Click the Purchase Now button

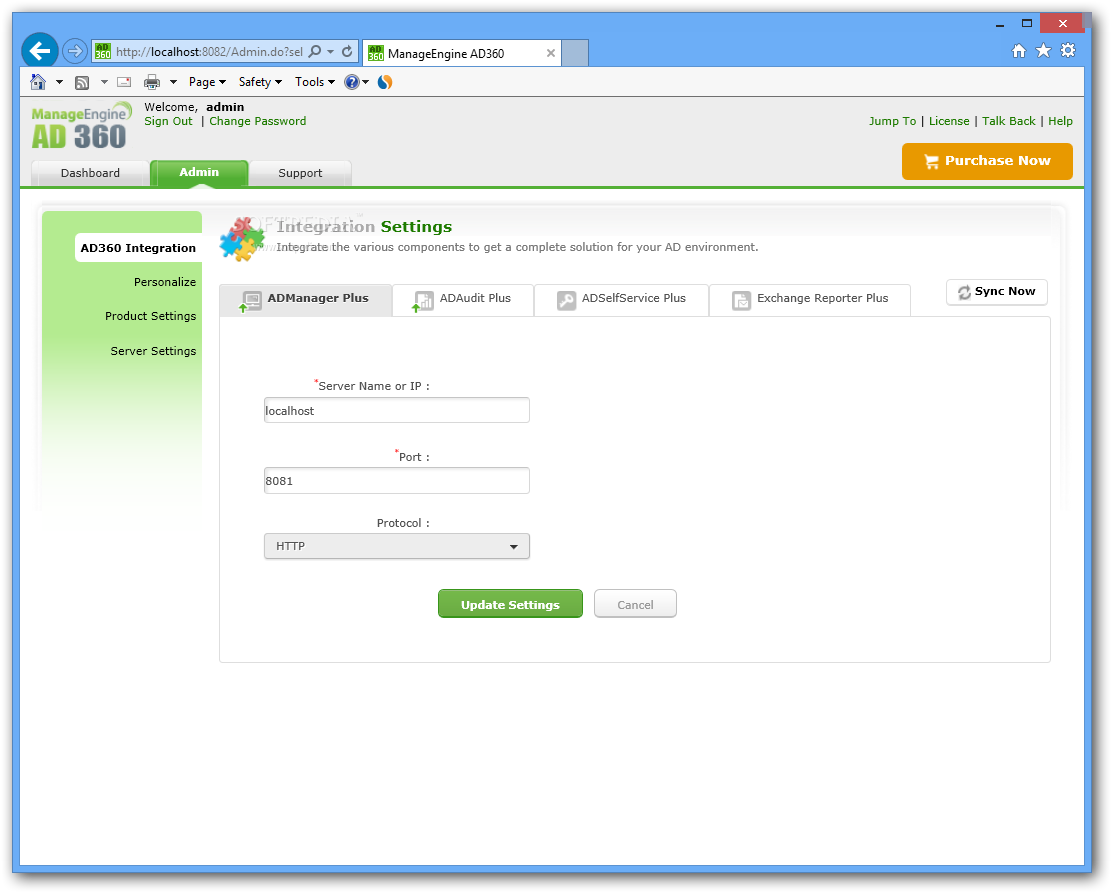pos(987,161)
